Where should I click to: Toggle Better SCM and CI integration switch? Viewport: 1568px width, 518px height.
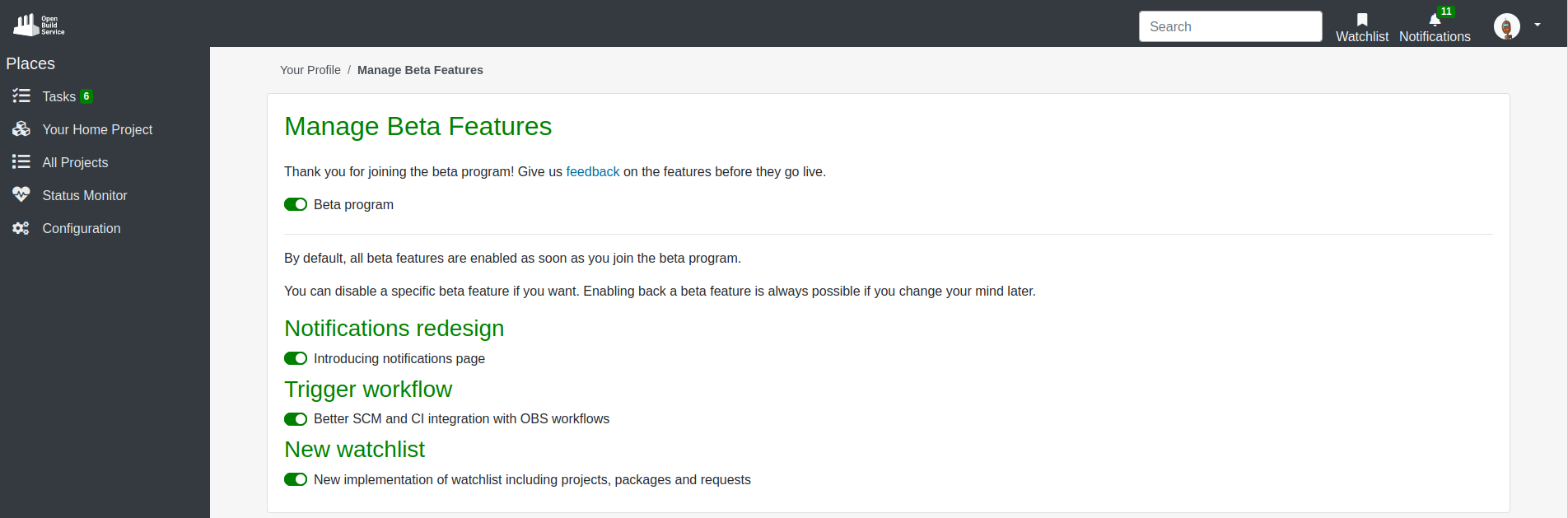[296, 419]
